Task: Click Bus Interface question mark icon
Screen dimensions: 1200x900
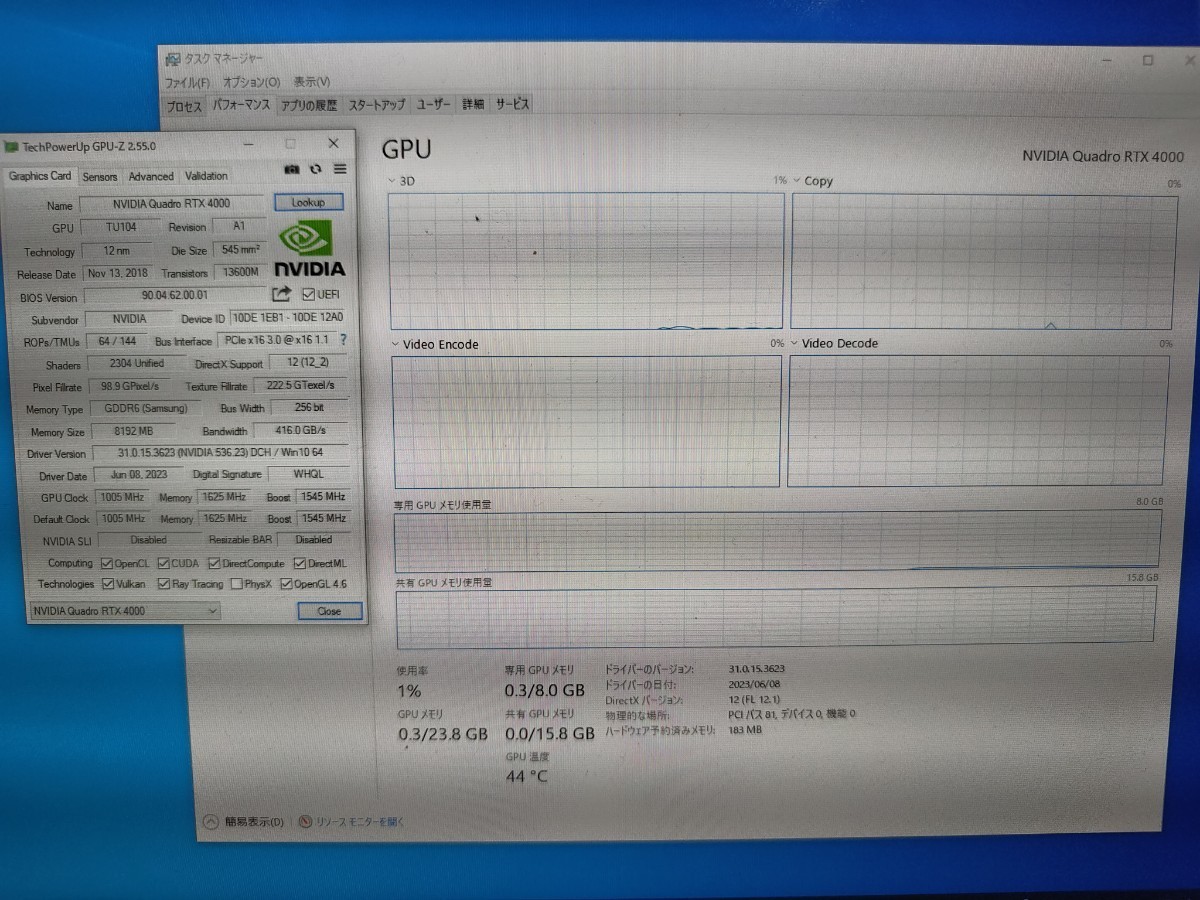Action: pos(343,340)
